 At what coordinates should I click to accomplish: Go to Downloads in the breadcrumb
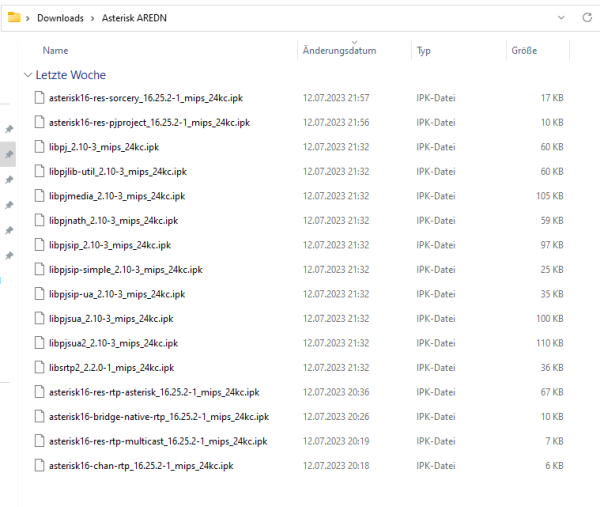coord(60,18)
